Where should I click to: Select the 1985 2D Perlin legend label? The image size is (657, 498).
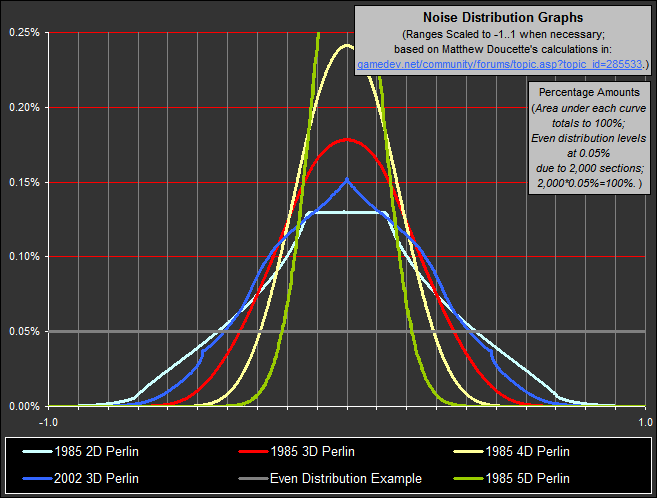pos(97,452)
